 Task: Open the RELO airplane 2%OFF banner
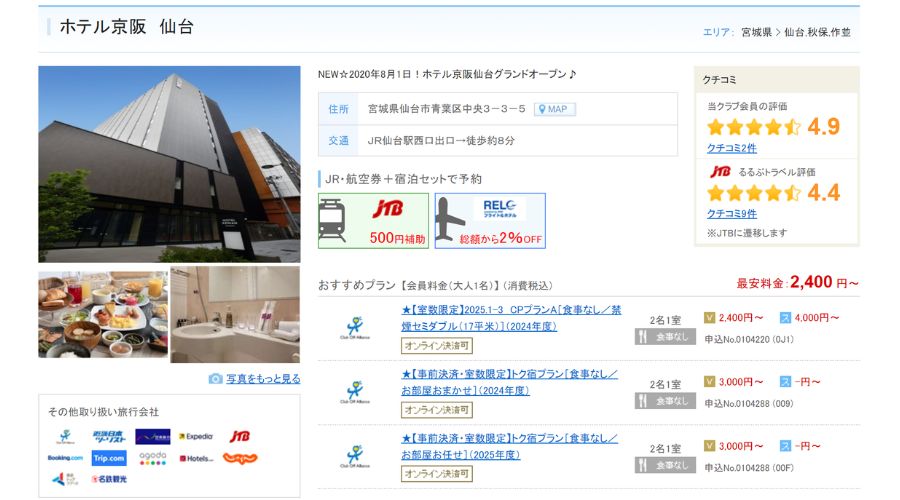(x=490, y=221)
